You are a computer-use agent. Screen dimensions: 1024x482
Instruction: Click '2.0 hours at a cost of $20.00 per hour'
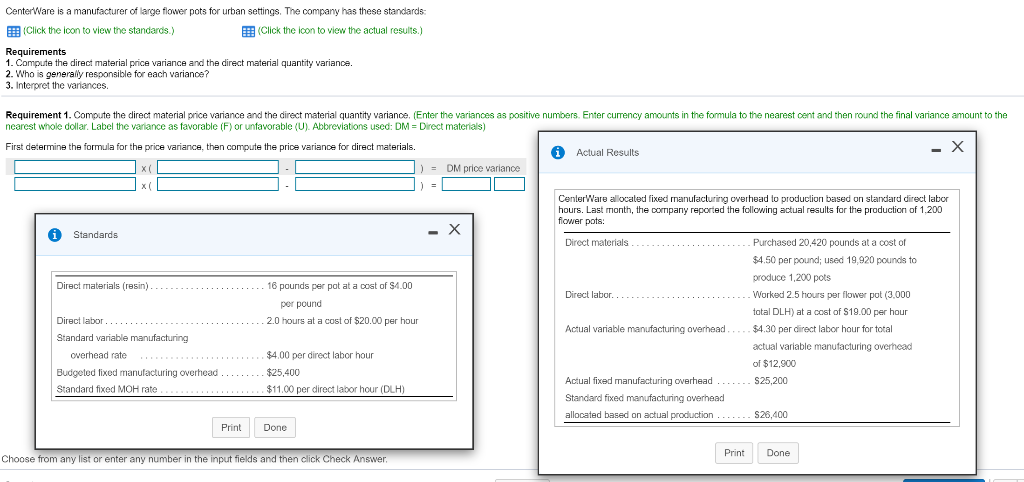click(x=342, y=321)
